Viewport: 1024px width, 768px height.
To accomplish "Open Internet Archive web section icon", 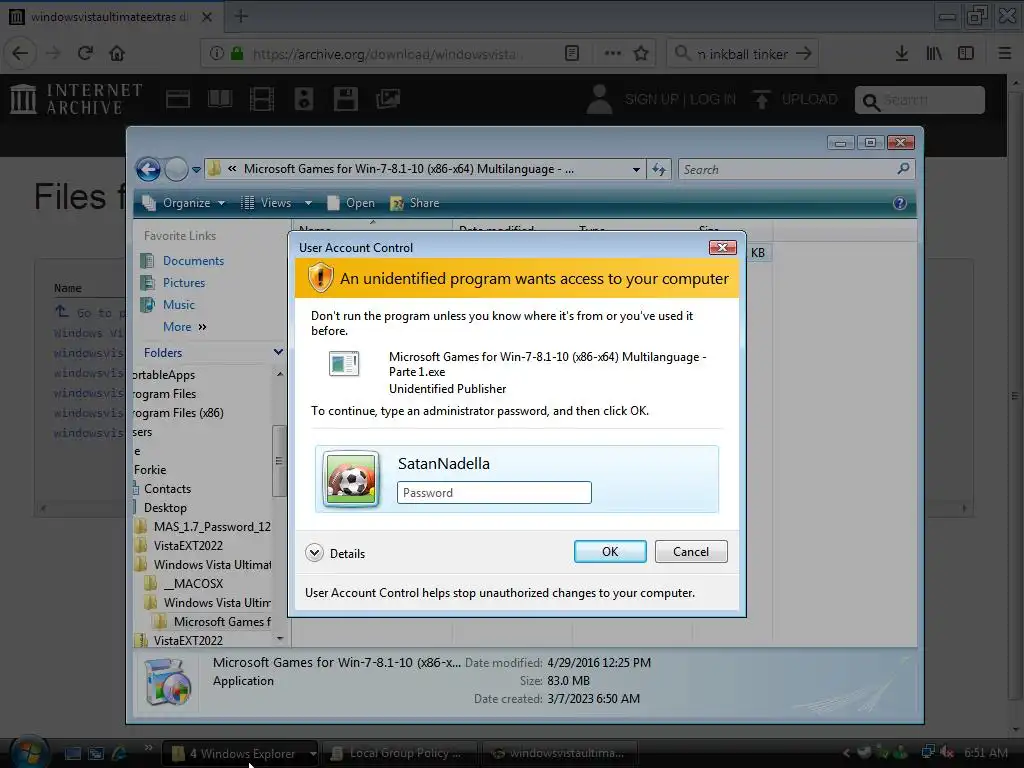I will pyautogui.click(x=178, y=99).
